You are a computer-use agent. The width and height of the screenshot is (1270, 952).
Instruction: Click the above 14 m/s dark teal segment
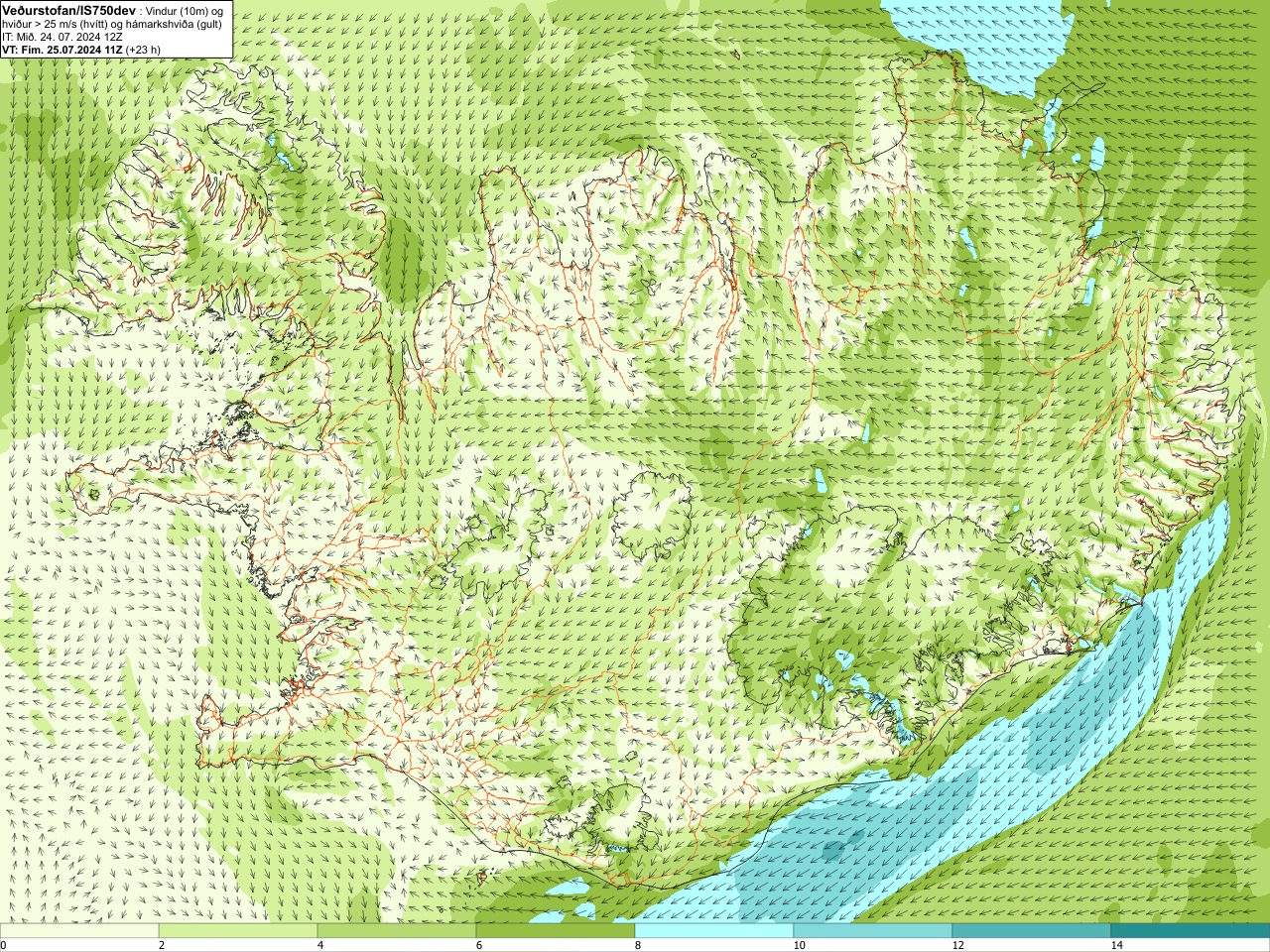1191,931
